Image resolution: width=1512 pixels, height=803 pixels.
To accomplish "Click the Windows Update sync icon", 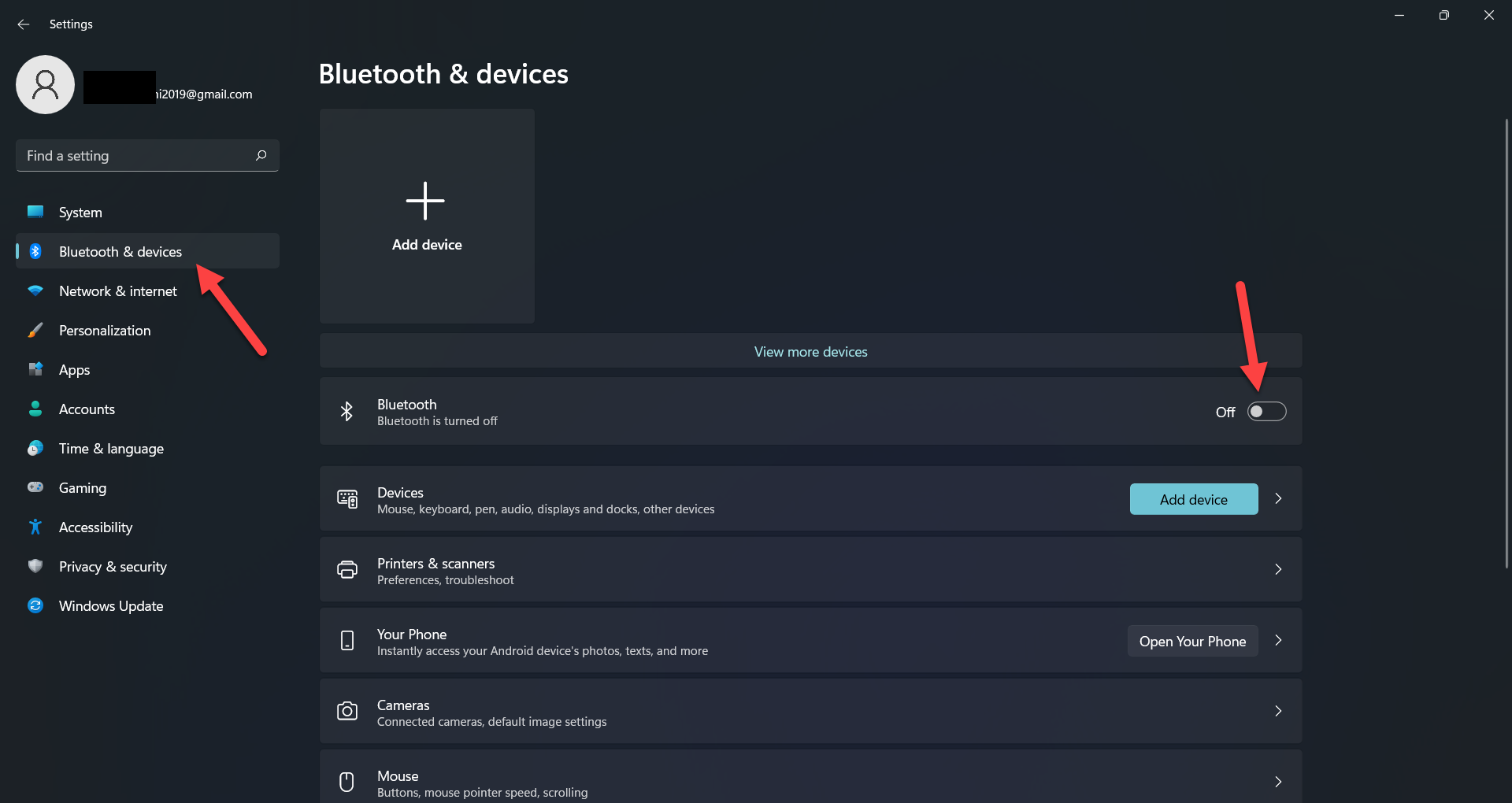I will coord(35,605).
